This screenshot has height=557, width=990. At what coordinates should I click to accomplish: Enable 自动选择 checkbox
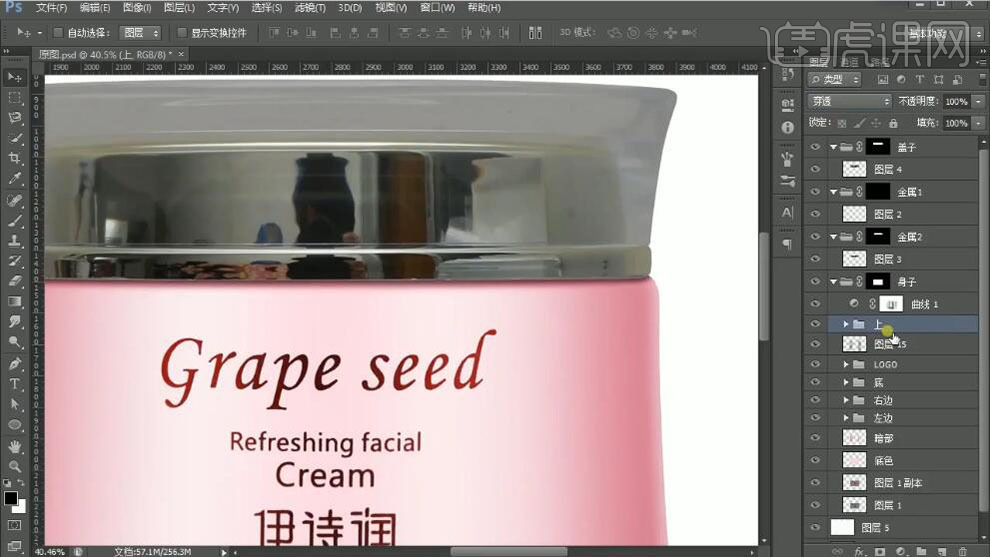click(57, 32)
